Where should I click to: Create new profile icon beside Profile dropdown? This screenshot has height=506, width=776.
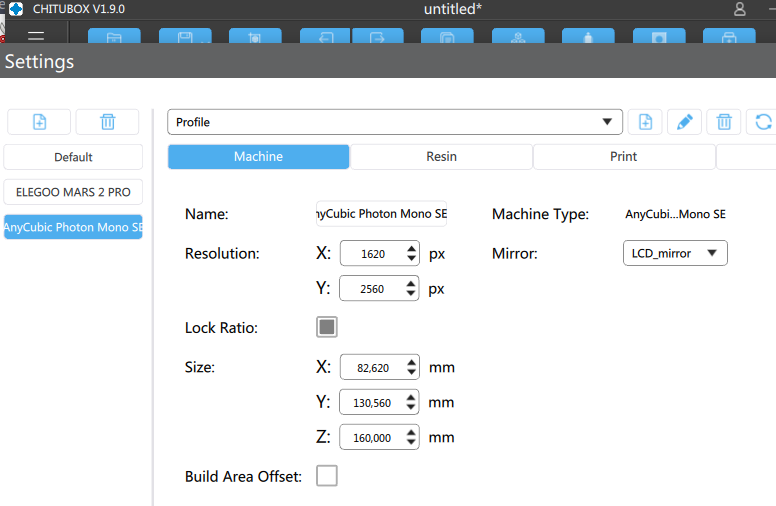pos(645,122)
